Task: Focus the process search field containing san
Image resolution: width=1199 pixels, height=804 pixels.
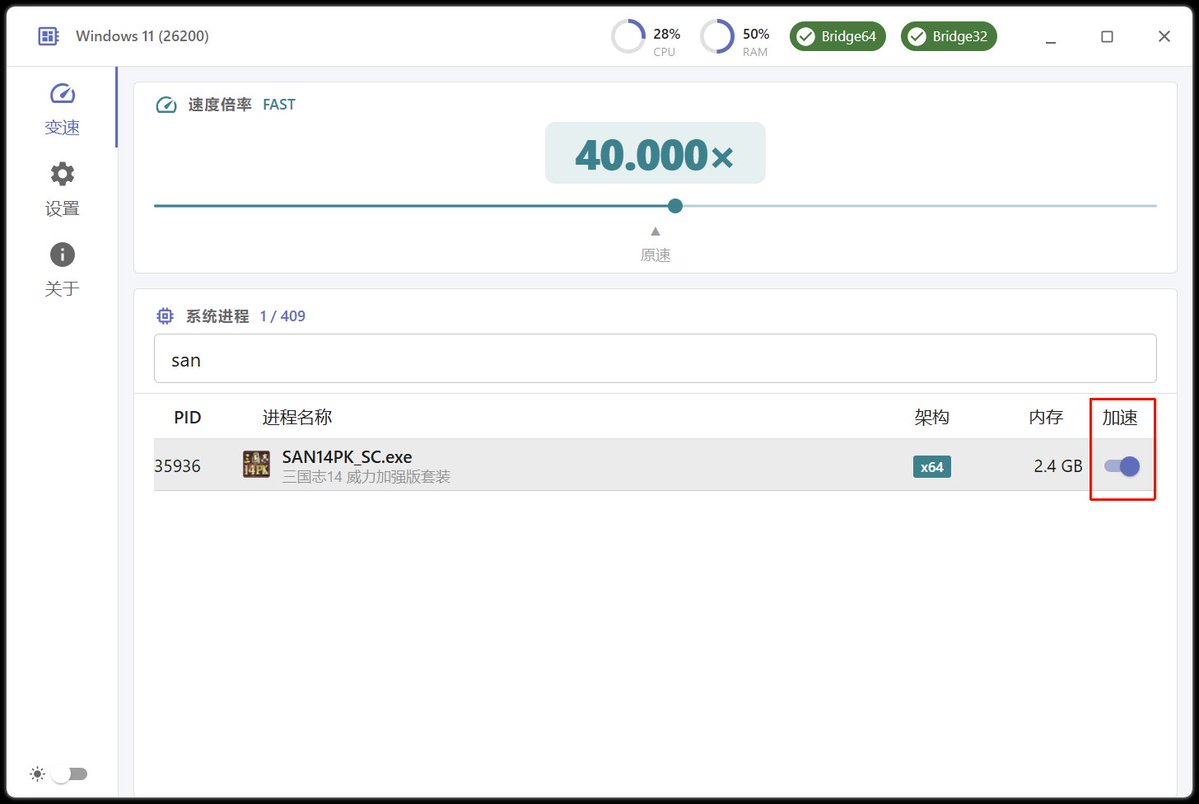Action: coord(655,358)
